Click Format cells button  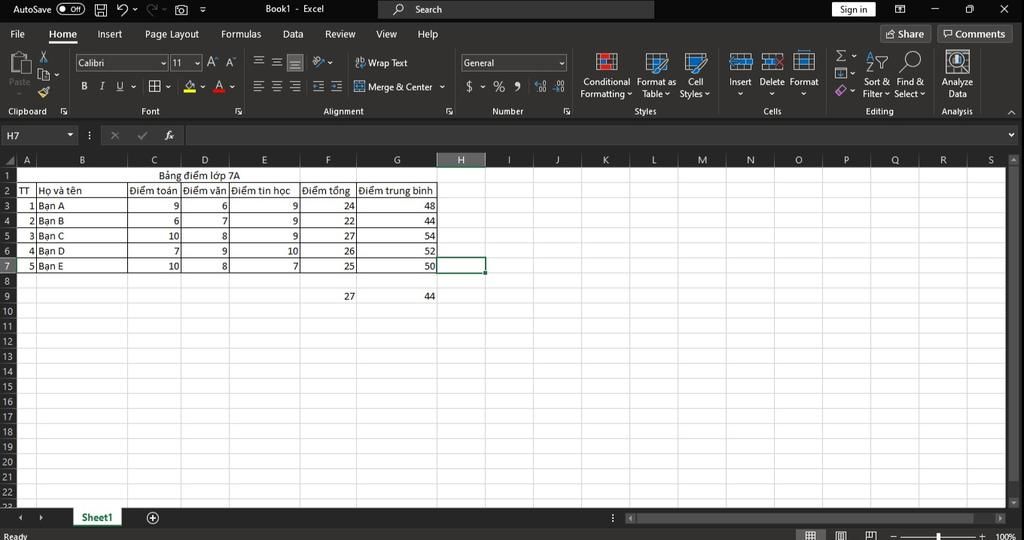click(x=804, y=75)
